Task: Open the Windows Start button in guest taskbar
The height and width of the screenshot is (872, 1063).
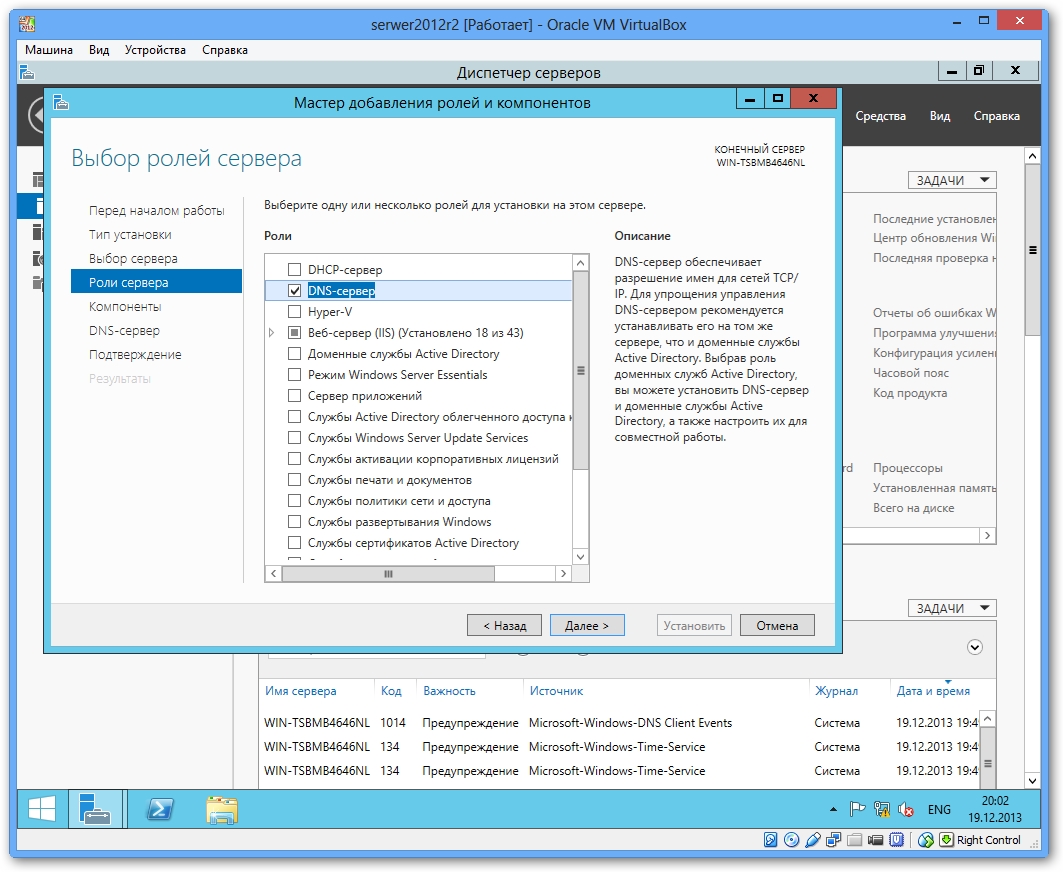Action: (41, 809)
